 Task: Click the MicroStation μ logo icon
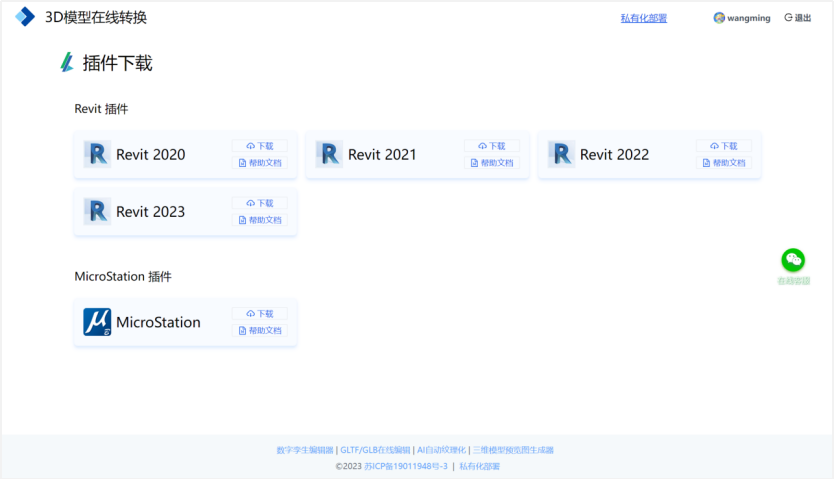97,322
